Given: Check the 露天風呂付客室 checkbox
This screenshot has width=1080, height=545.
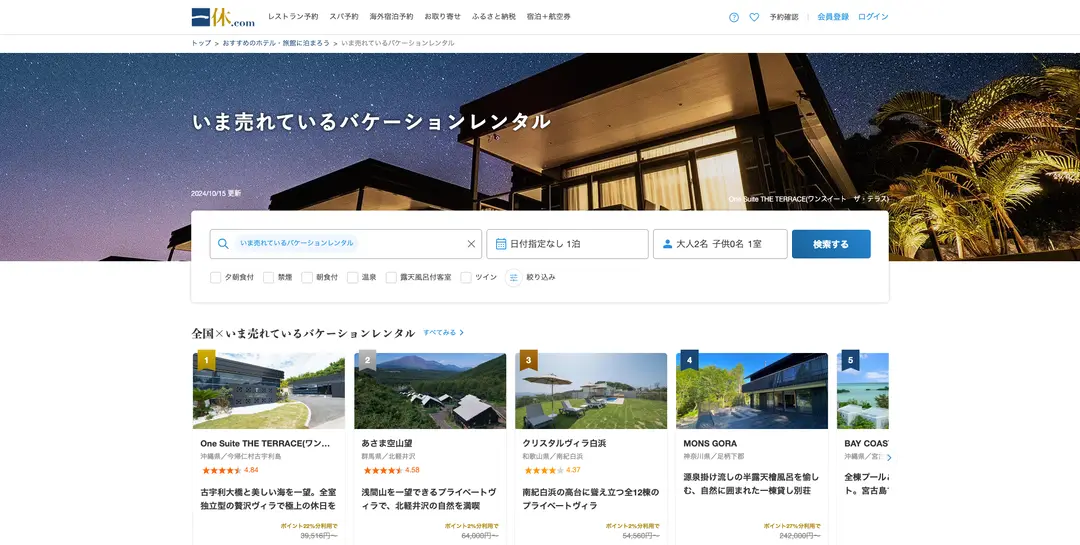Looking at the screenshot, I should pos(391,278).
